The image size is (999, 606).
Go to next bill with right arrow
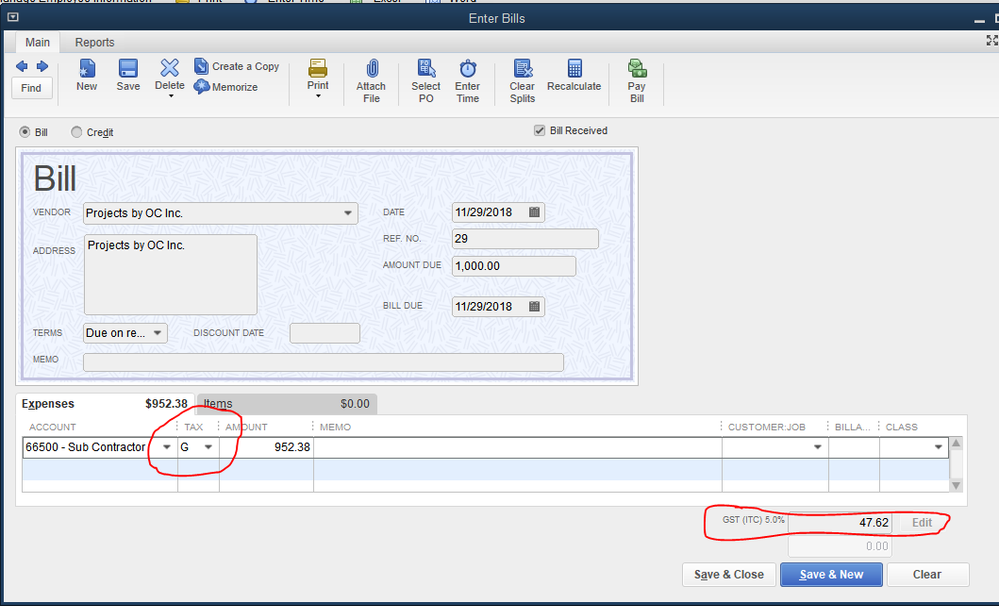click(x=42, y=66)
